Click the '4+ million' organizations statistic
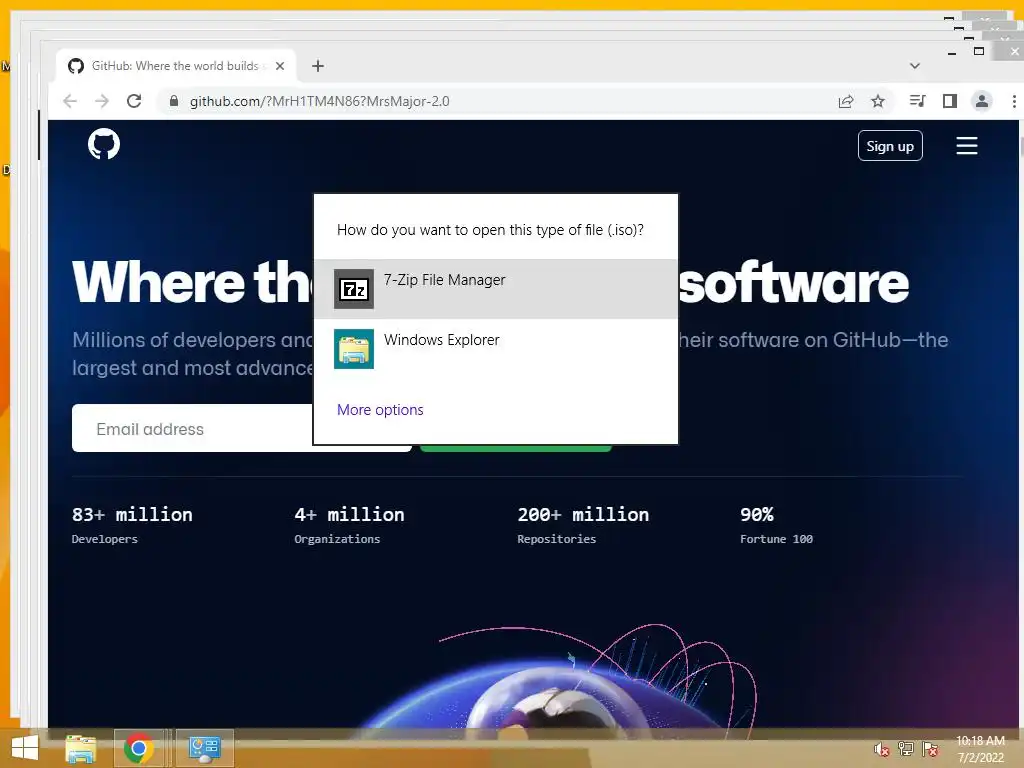 349,514
